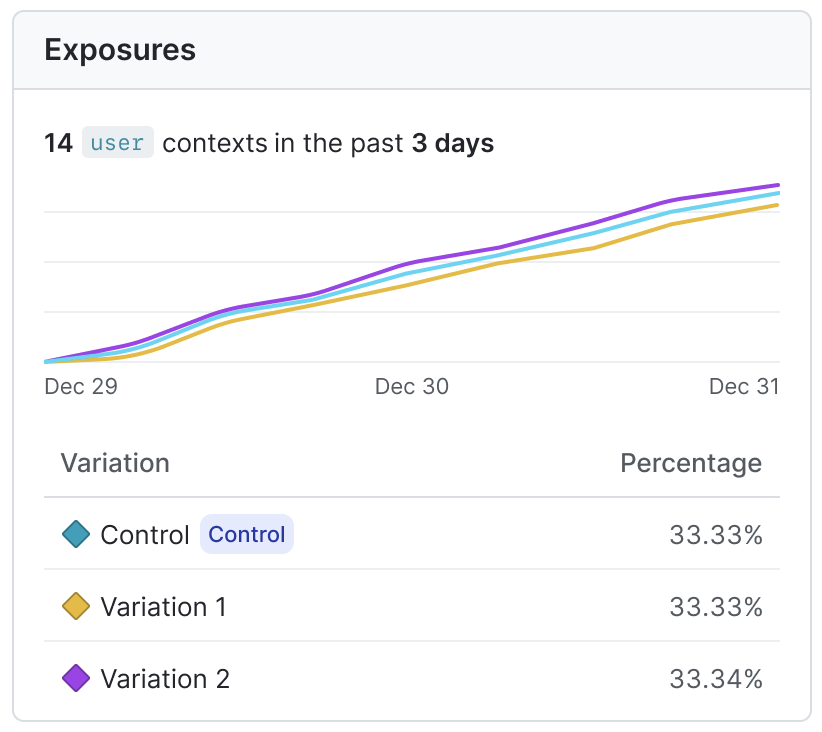
Task: Click the 33.34% percentage value
Action: [x=716, y=679]
